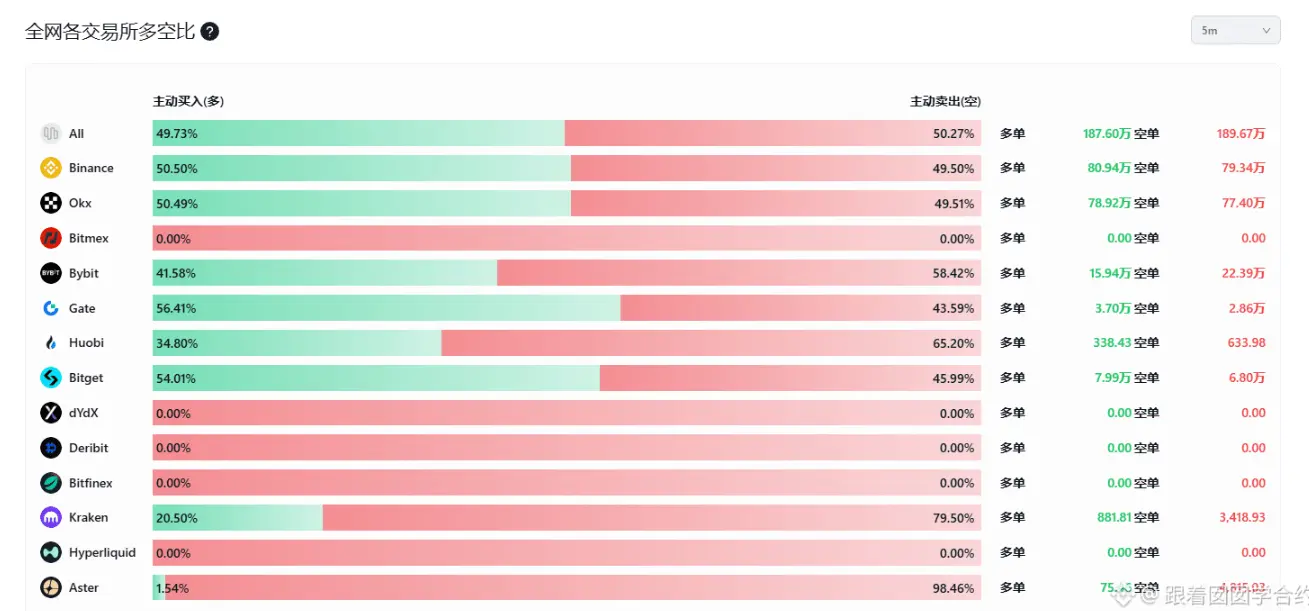Open the Kraken exchange icon
The width and height of the screenshot is (1309, 611).
coord(51,517)
